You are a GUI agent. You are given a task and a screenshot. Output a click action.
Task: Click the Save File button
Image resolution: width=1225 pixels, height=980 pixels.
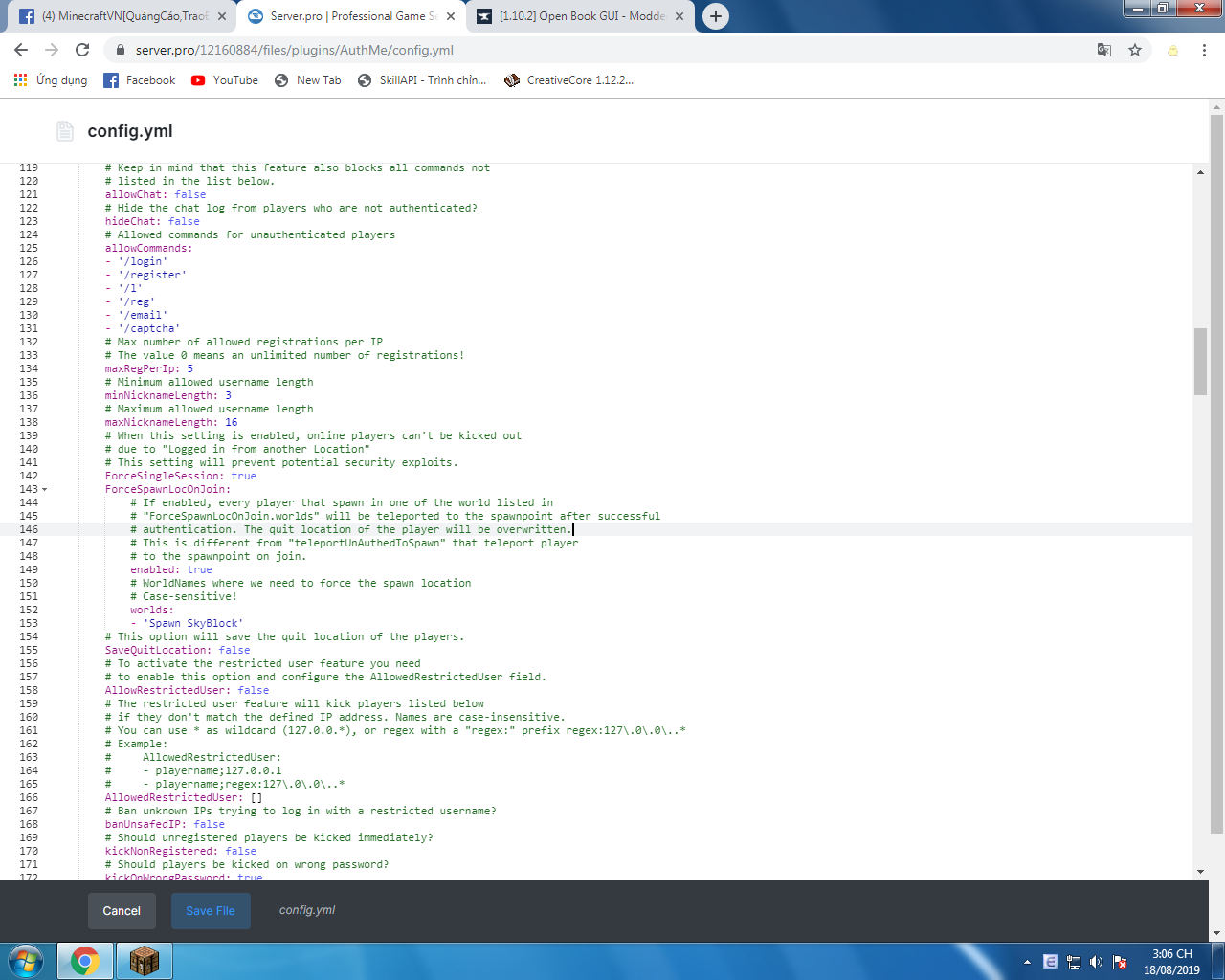point(211,911)
